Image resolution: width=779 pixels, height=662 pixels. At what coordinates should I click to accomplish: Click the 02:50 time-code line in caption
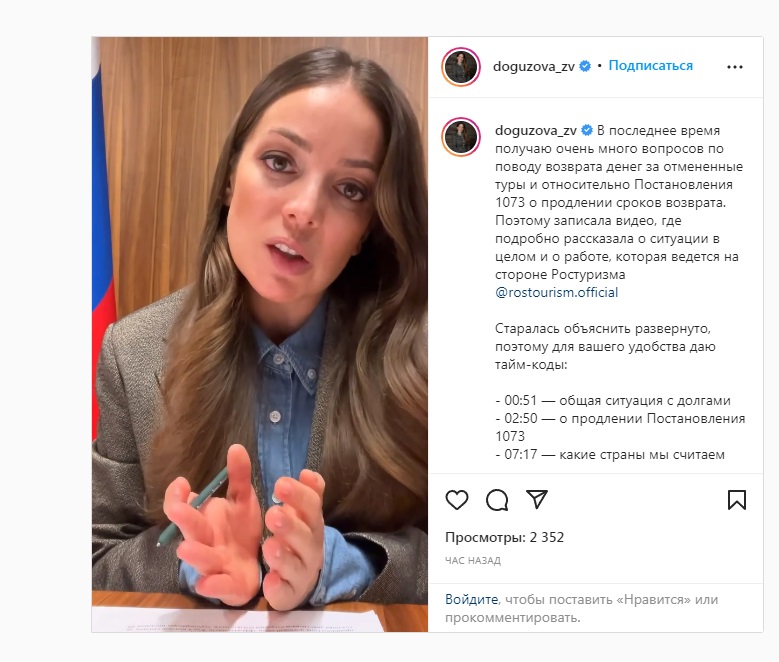click(620, 427)
